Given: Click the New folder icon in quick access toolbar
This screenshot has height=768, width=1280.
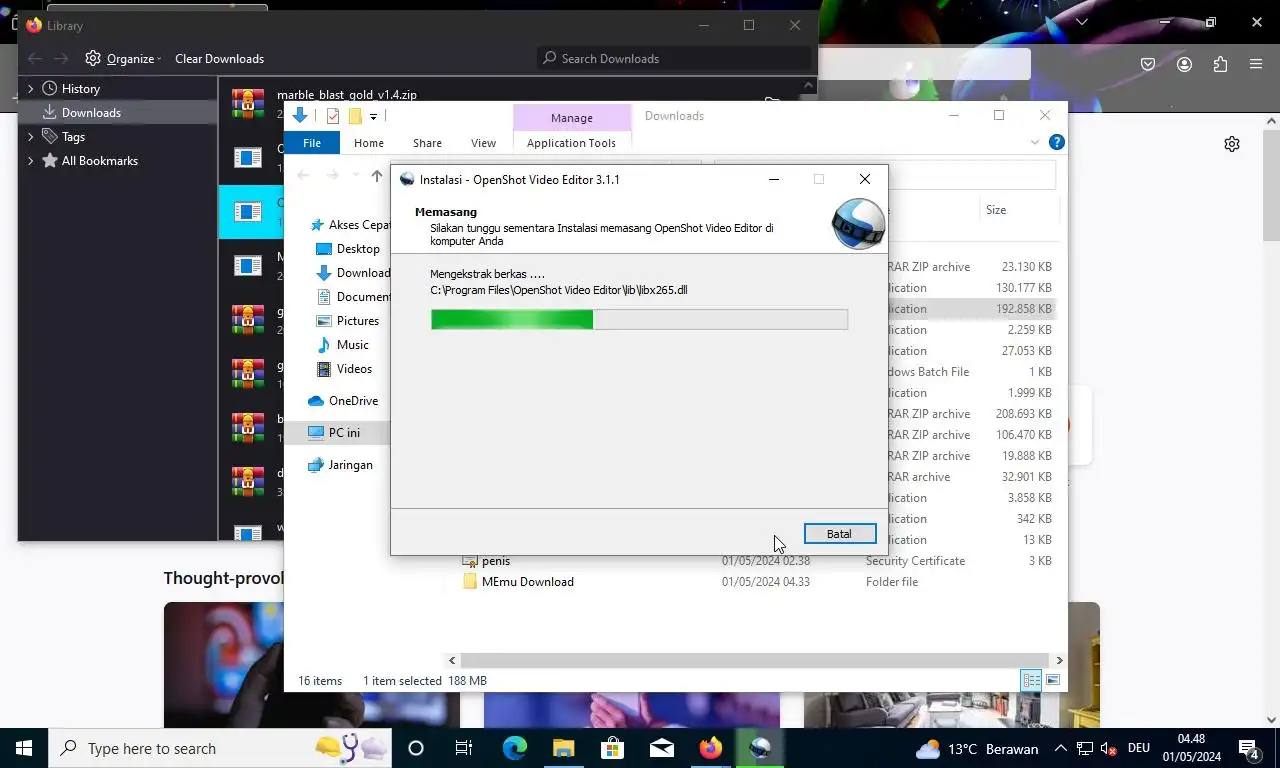Looking at the screenshot, I should pyautogui.click(x=355, y=116).
